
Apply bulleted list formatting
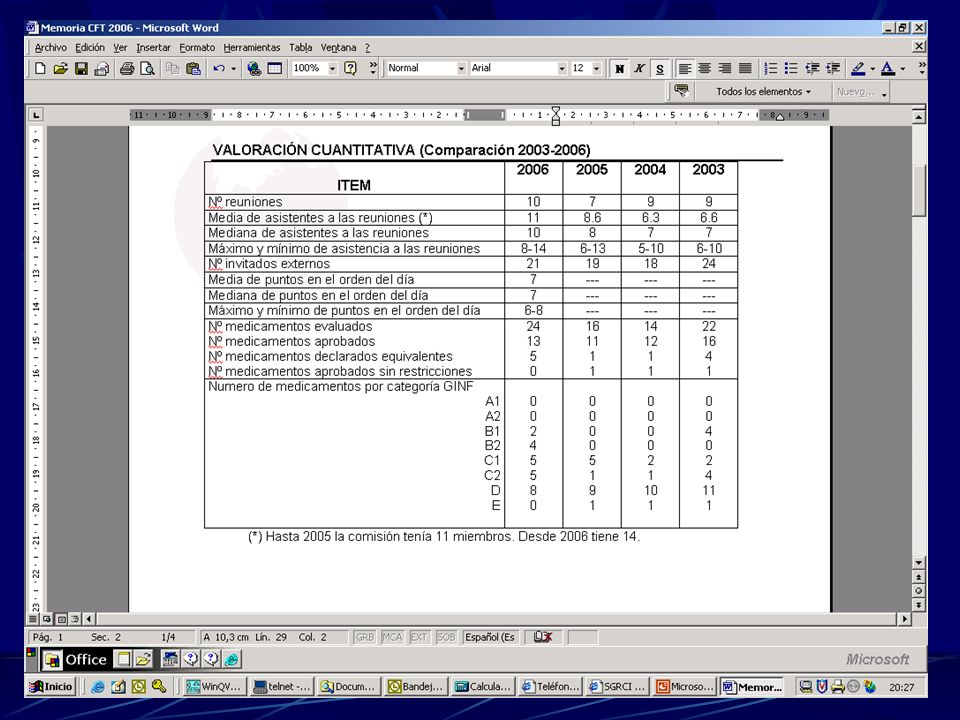[791, 69]
